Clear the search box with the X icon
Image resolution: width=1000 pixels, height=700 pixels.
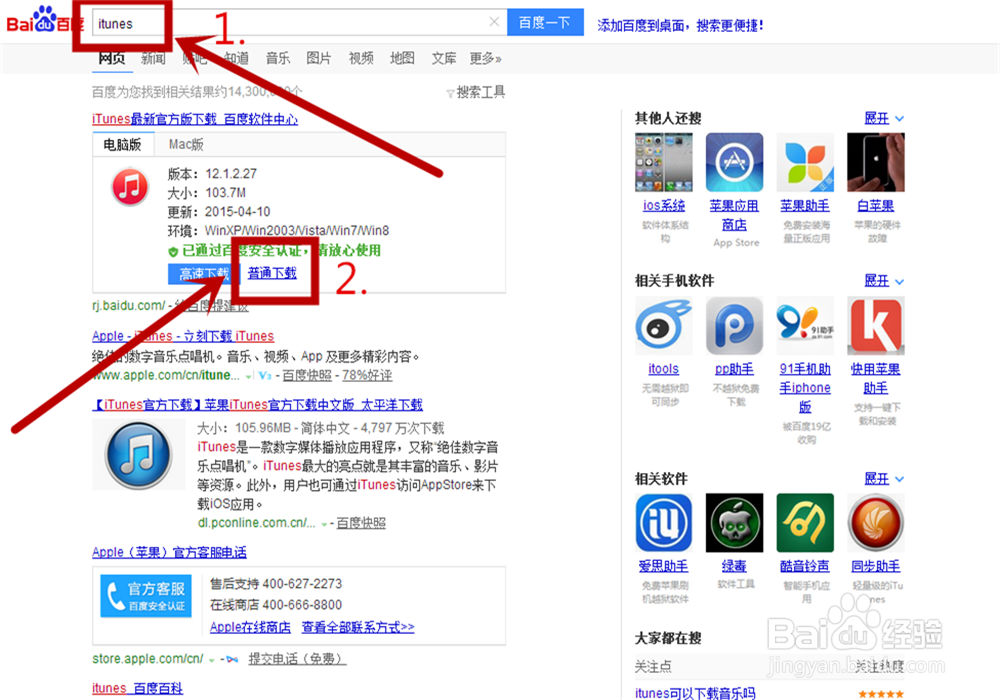pyautogui.click(x=494, y=22)
